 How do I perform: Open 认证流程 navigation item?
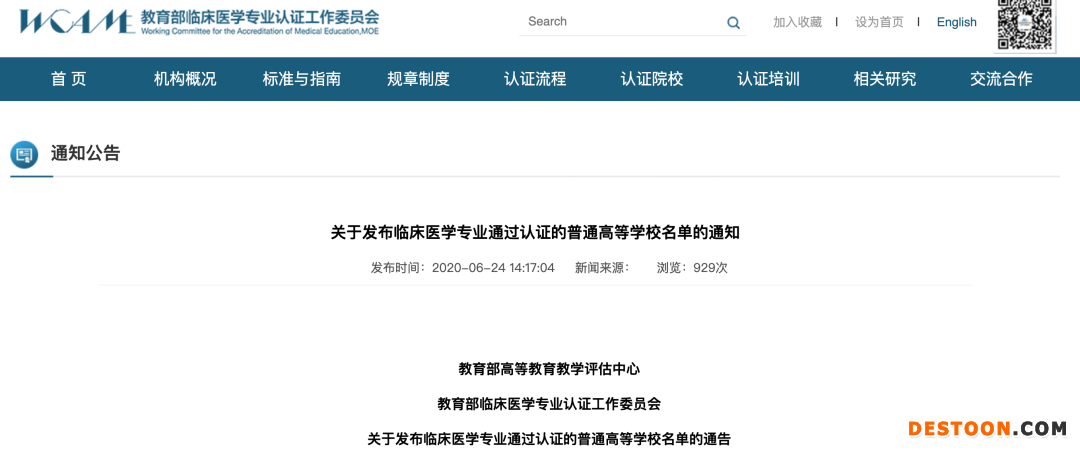point(535,79)
